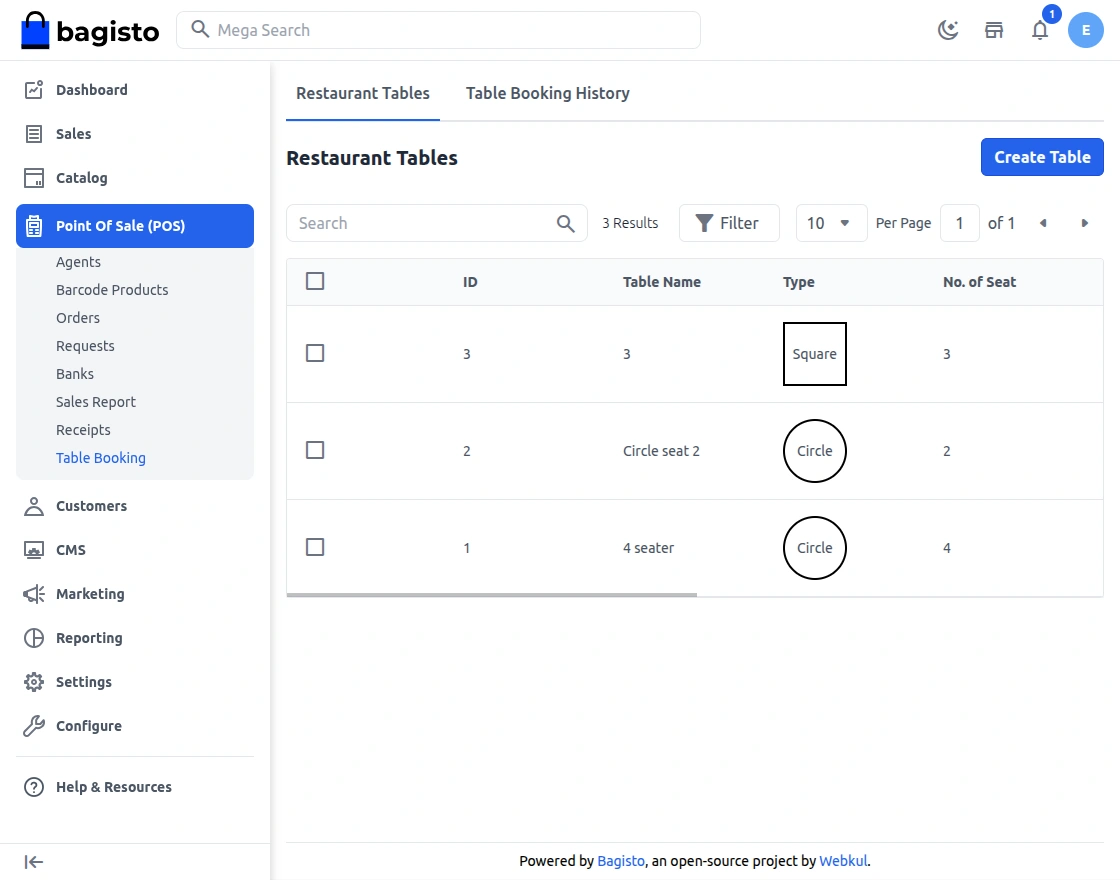Open Barcode Products submenu item
The width and height of the screenshot is (1120, 880).
point(112,290)
